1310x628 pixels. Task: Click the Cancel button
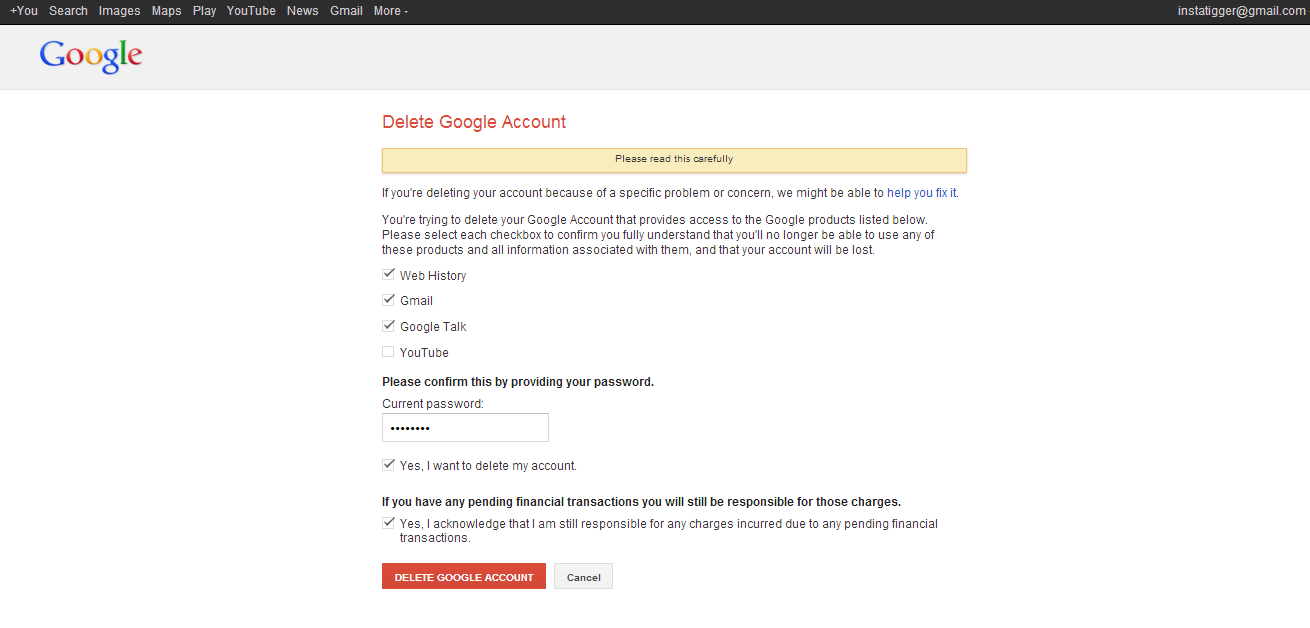click(x=583, y=577)
